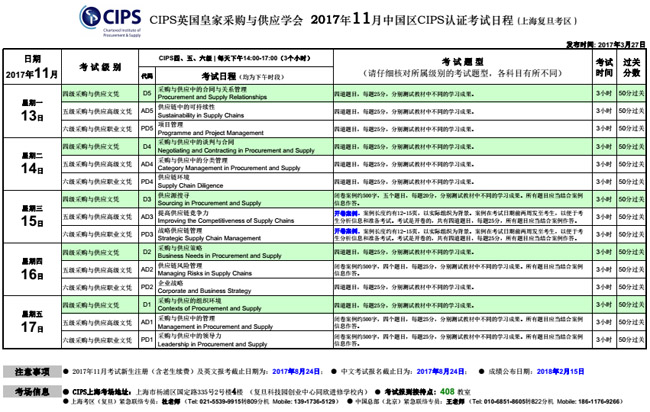Image resolution: width=650 pixels, height=412 pixels.
Task: Select 'Sourcing in Procurement and Supply' exam
Action: 209,203
